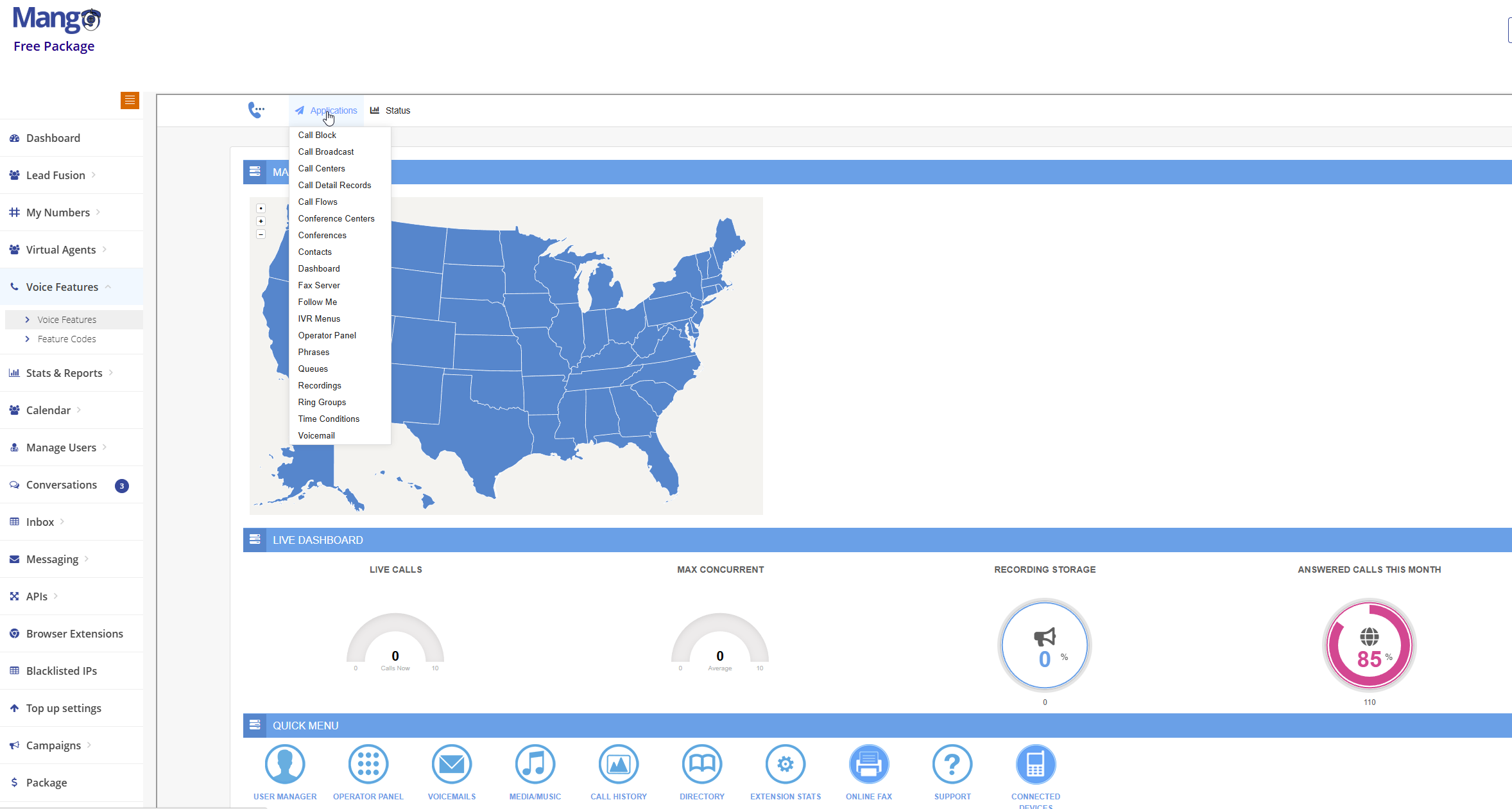Open Connected Devices quick menu icon

[x=1035, y=764]
